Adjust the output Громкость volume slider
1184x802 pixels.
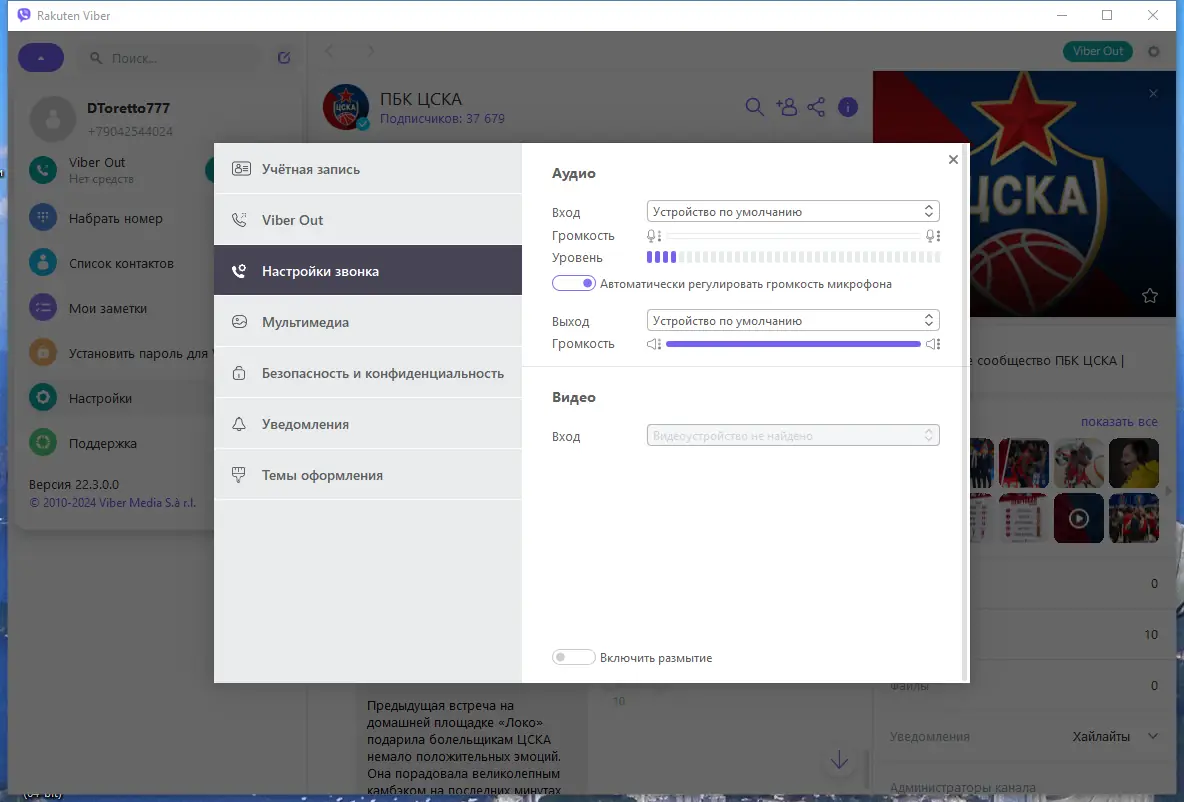pyautogui.click(x=790, y=343)
